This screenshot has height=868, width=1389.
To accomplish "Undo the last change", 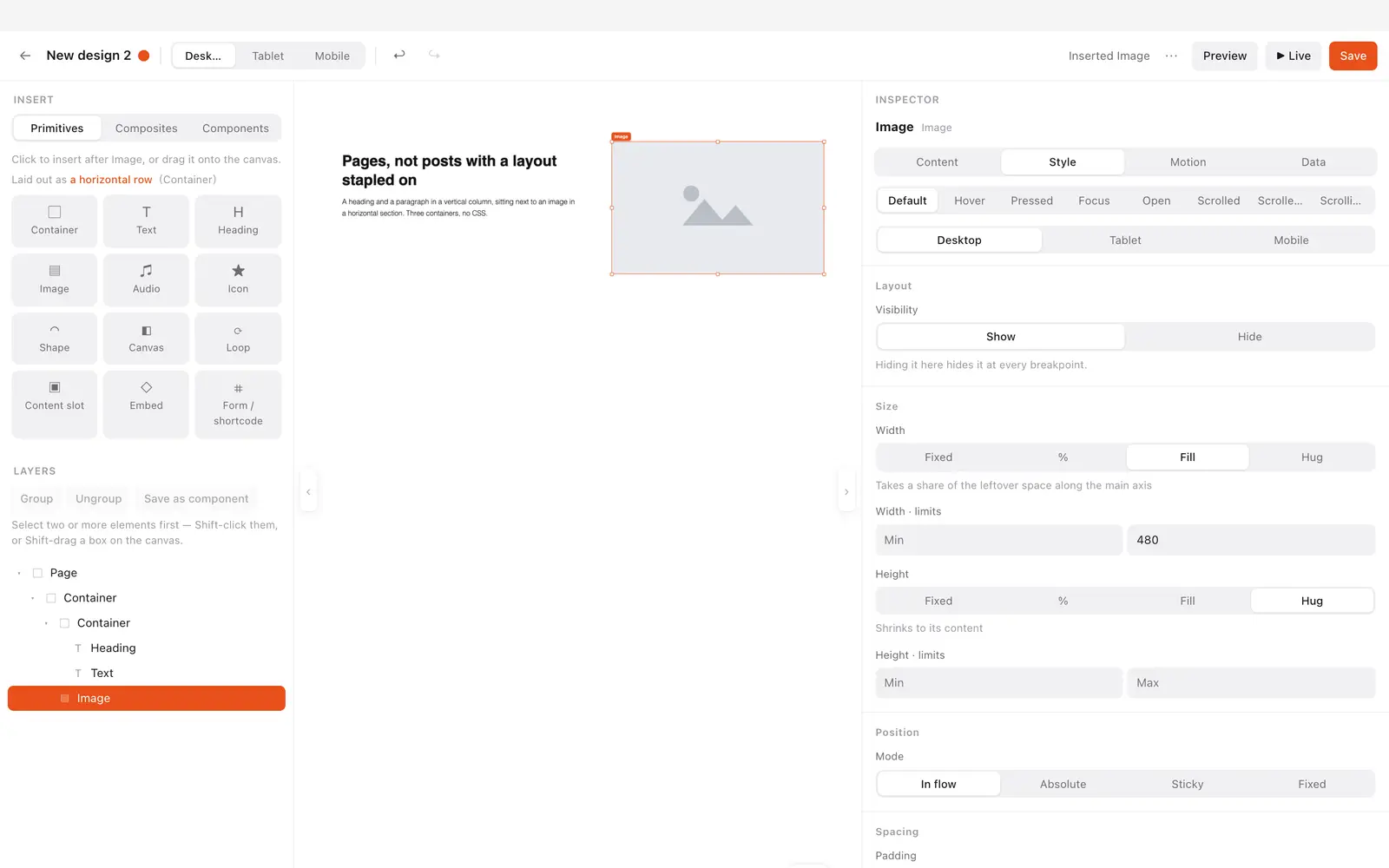I will coord(399,55).
